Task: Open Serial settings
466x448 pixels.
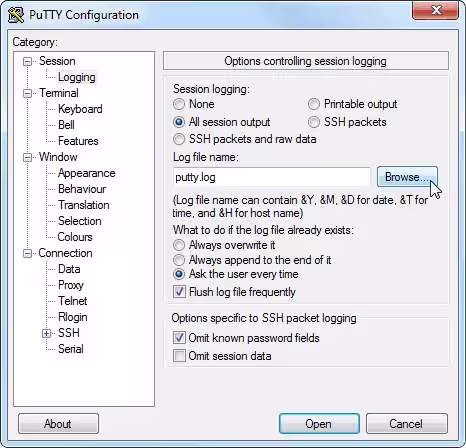Action: point(71,349)
